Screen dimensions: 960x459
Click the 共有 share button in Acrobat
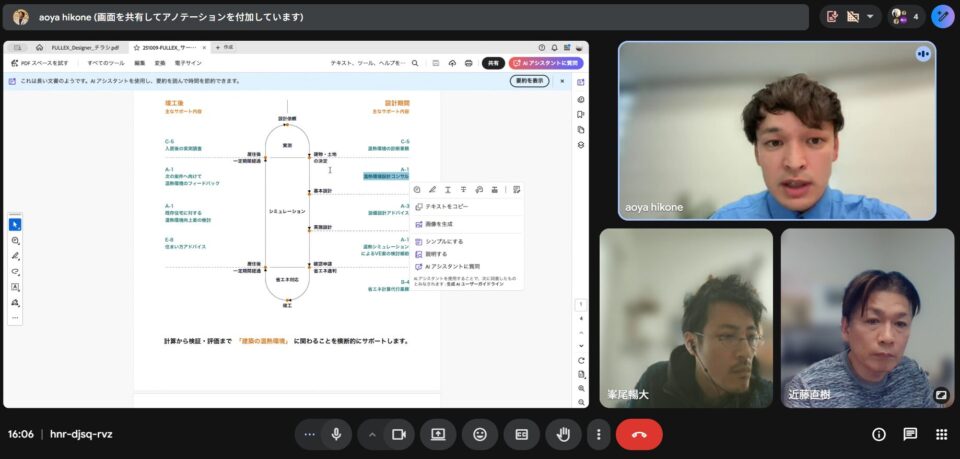[493, 63]
